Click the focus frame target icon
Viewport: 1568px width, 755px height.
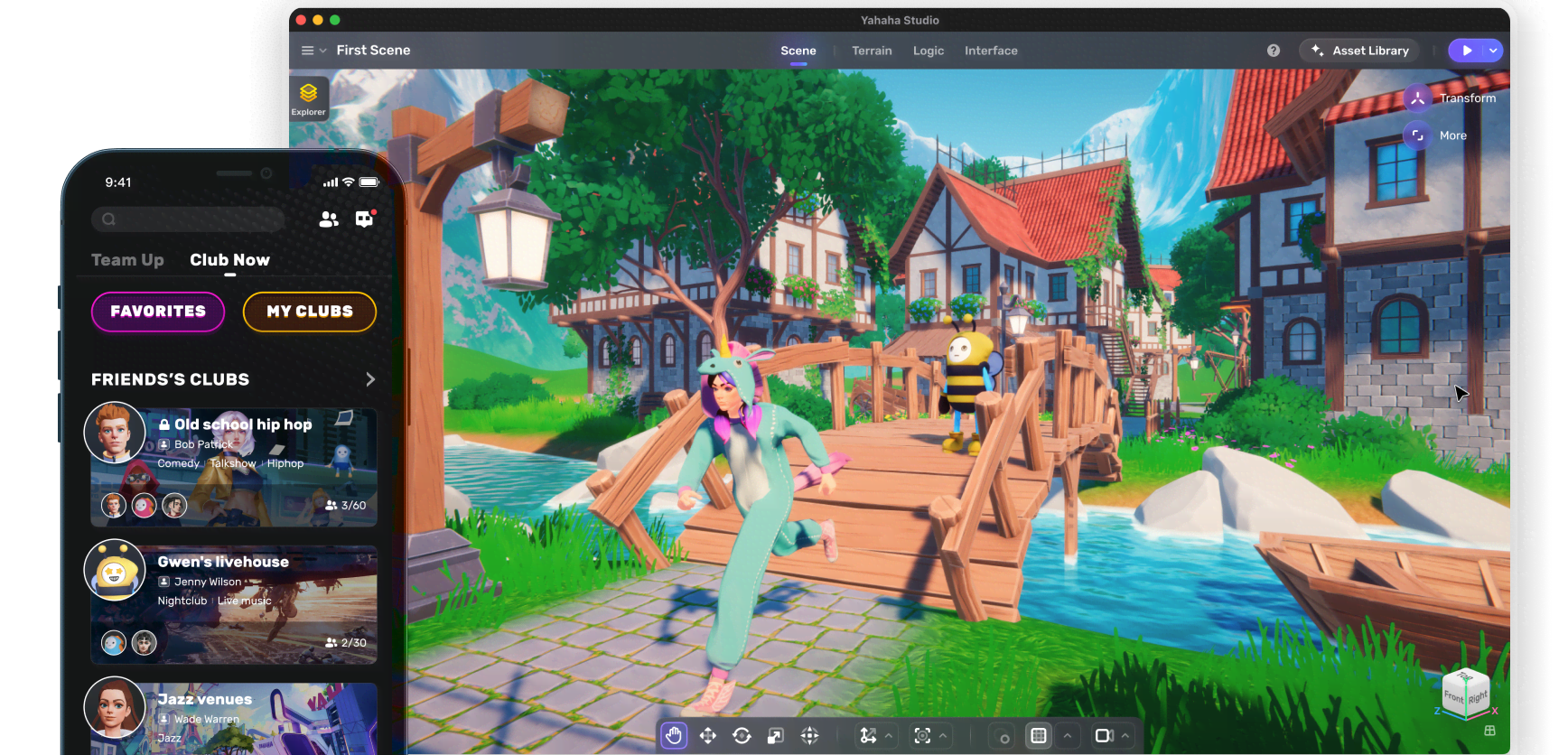[922, 736]
